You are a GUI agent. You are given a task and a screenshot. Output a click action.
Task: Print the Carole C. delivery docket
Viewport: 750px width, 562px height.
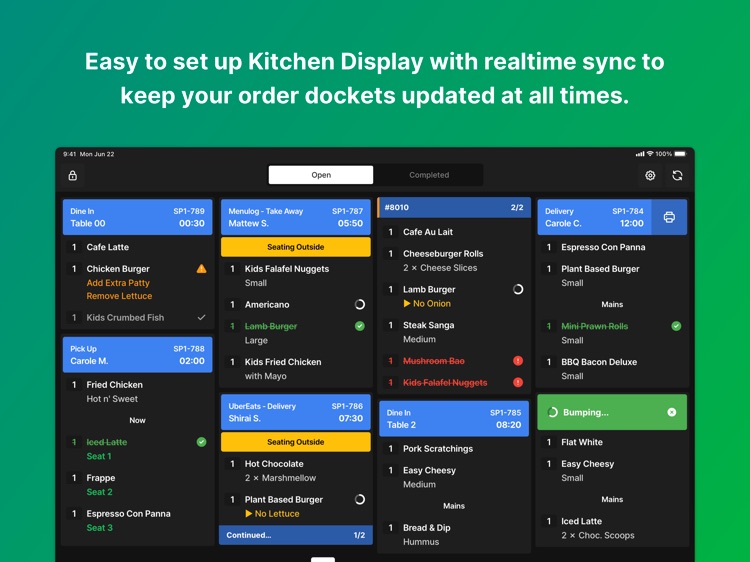tap(669, 217)
